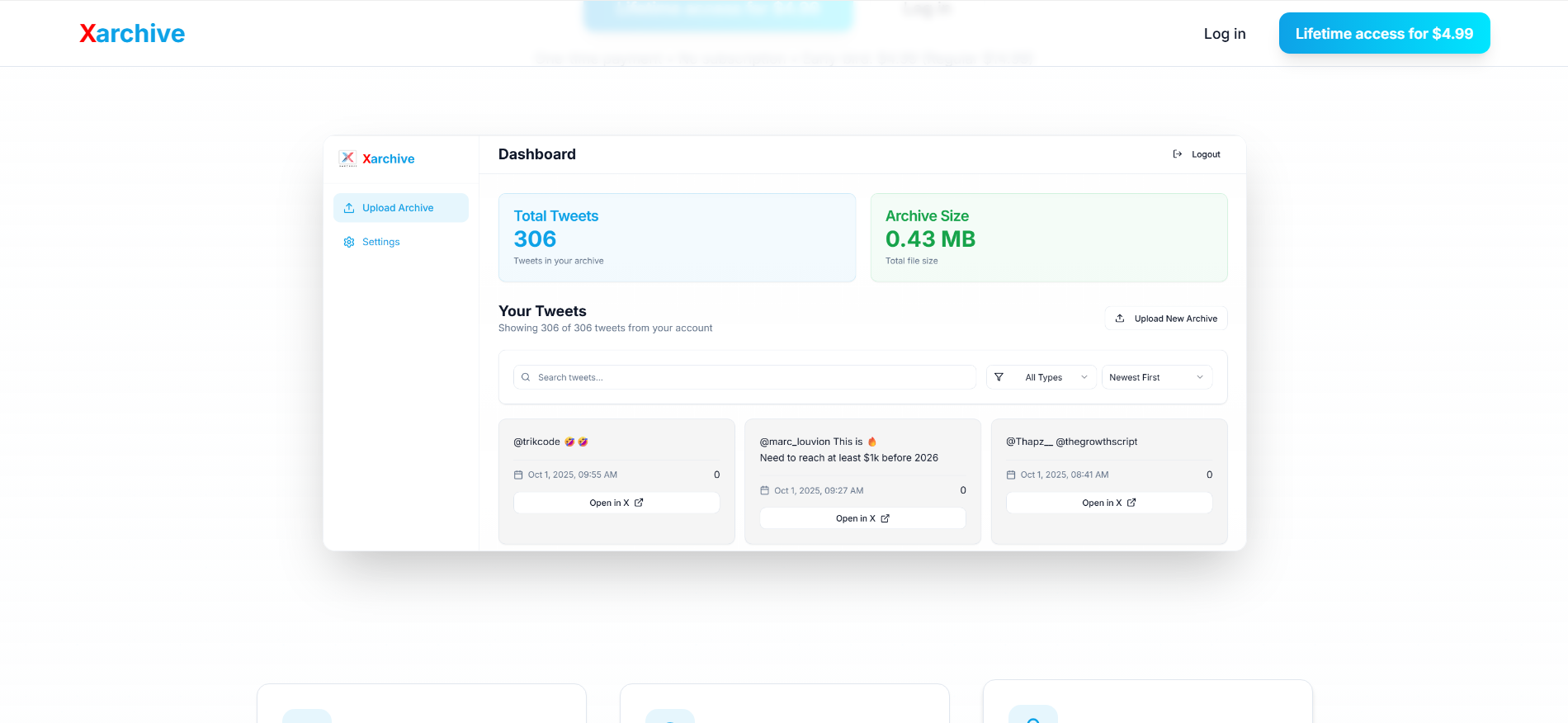Click the 'Oct 1, 2025, 09:27 AM' date
The height and width of the screenshot is (723, 1568).
pos(819,490)
